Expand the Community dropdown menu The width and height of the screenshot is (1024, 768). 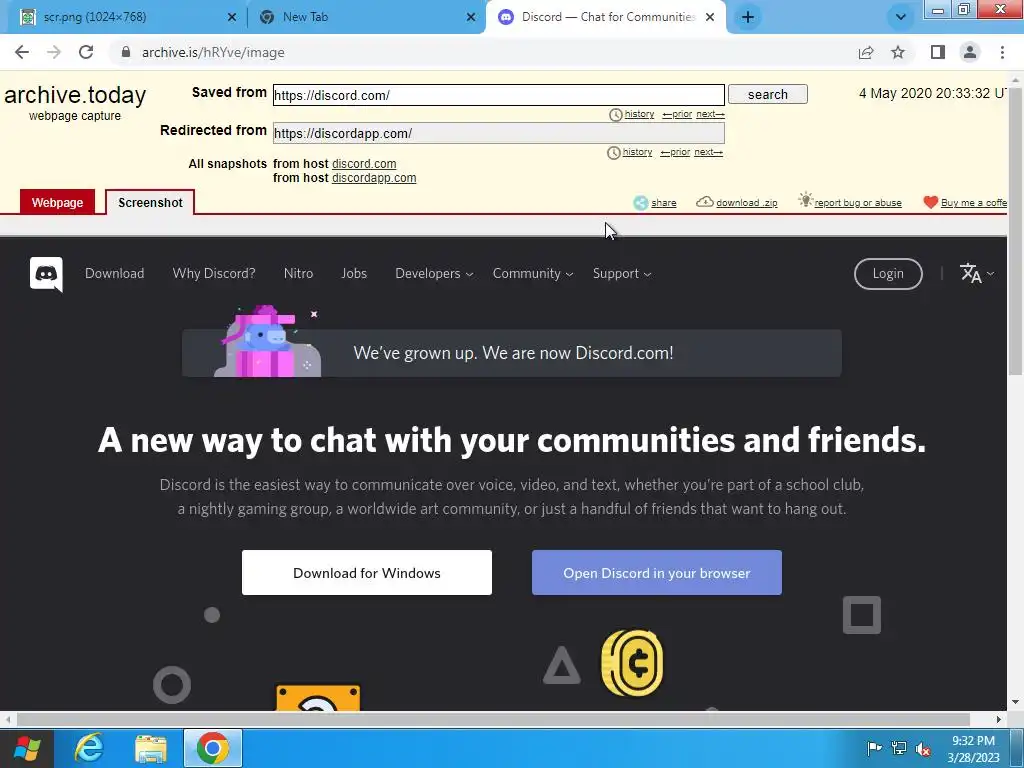pyautogui.click(x=533, y=274)
